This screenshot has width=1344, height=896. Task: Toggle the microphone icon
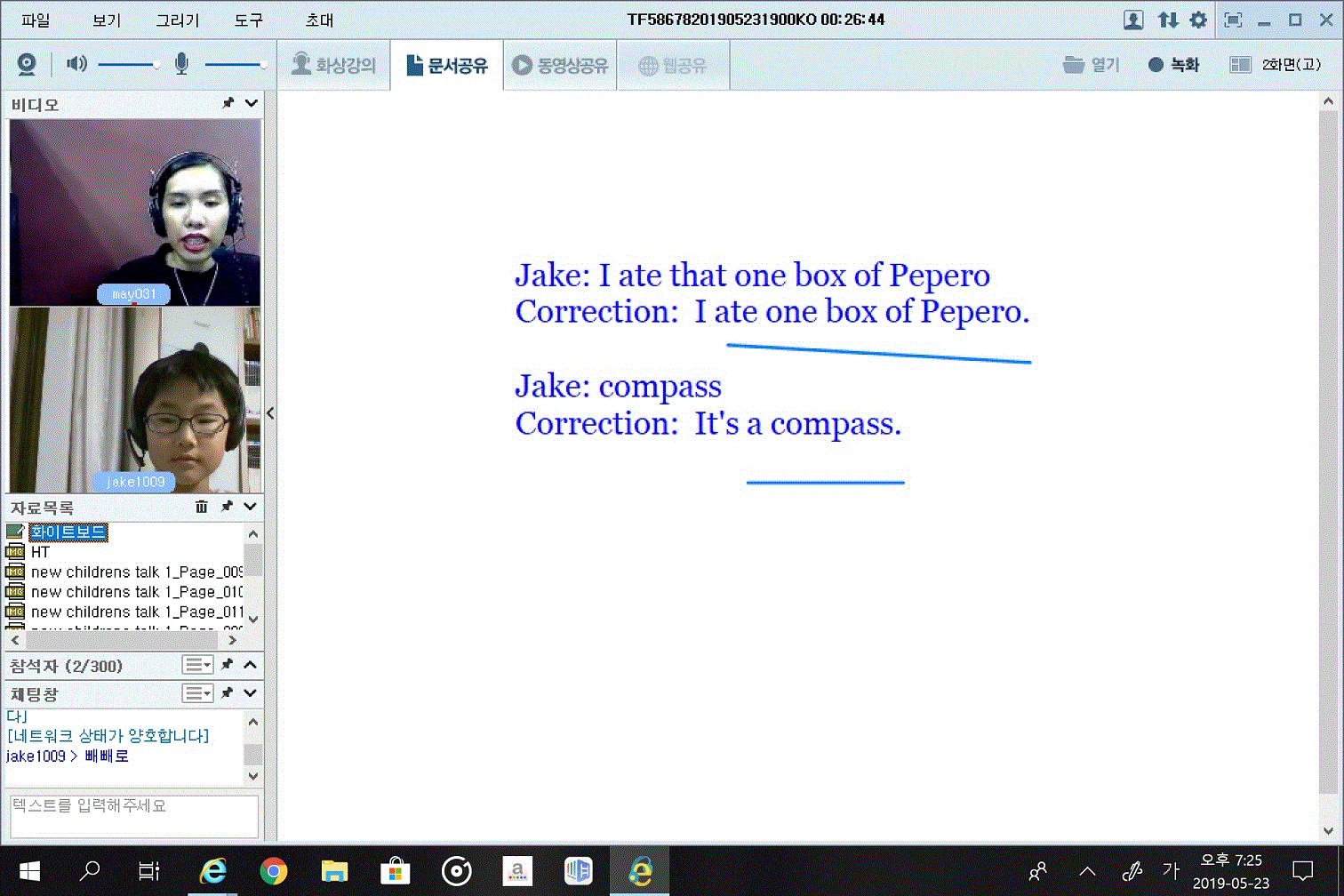pos(181,64)
